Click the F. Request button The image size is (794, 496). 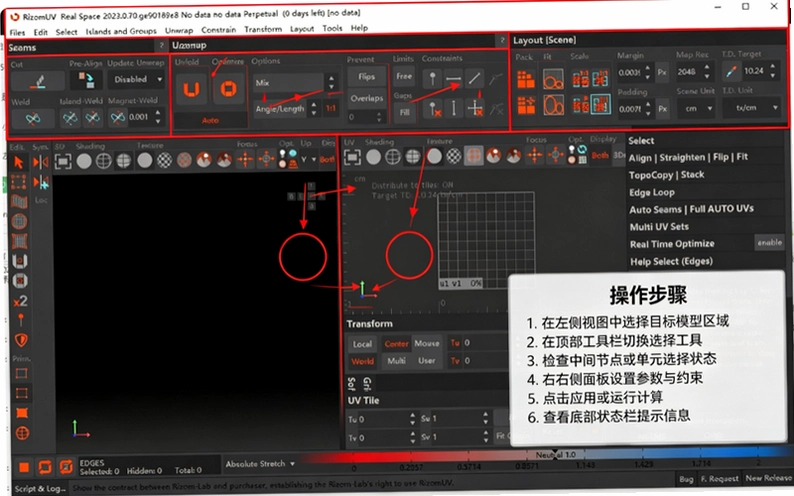(x=719, y=478)
